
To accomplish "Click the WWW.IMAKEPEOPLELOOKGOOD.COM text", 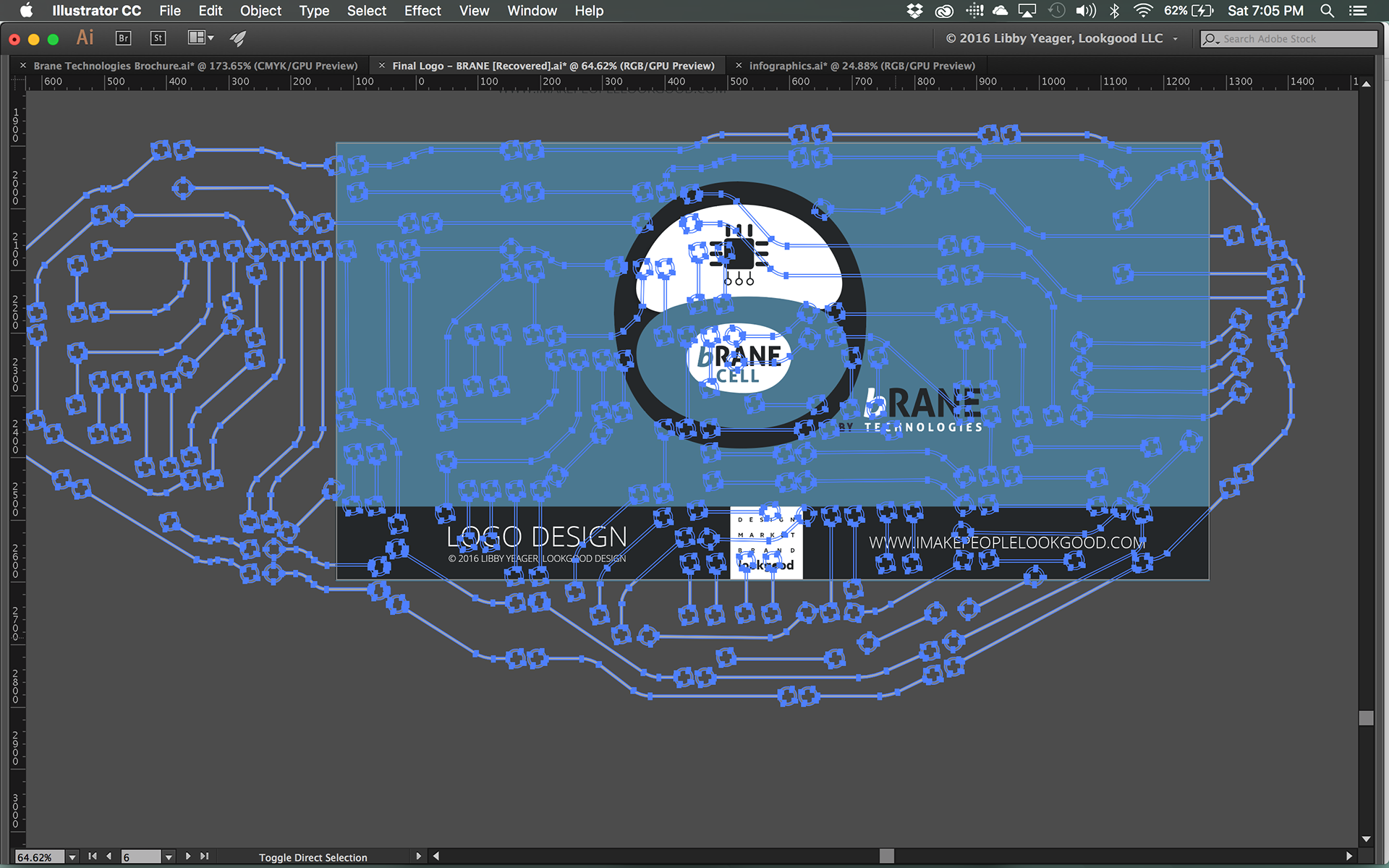I will 1007,542.
